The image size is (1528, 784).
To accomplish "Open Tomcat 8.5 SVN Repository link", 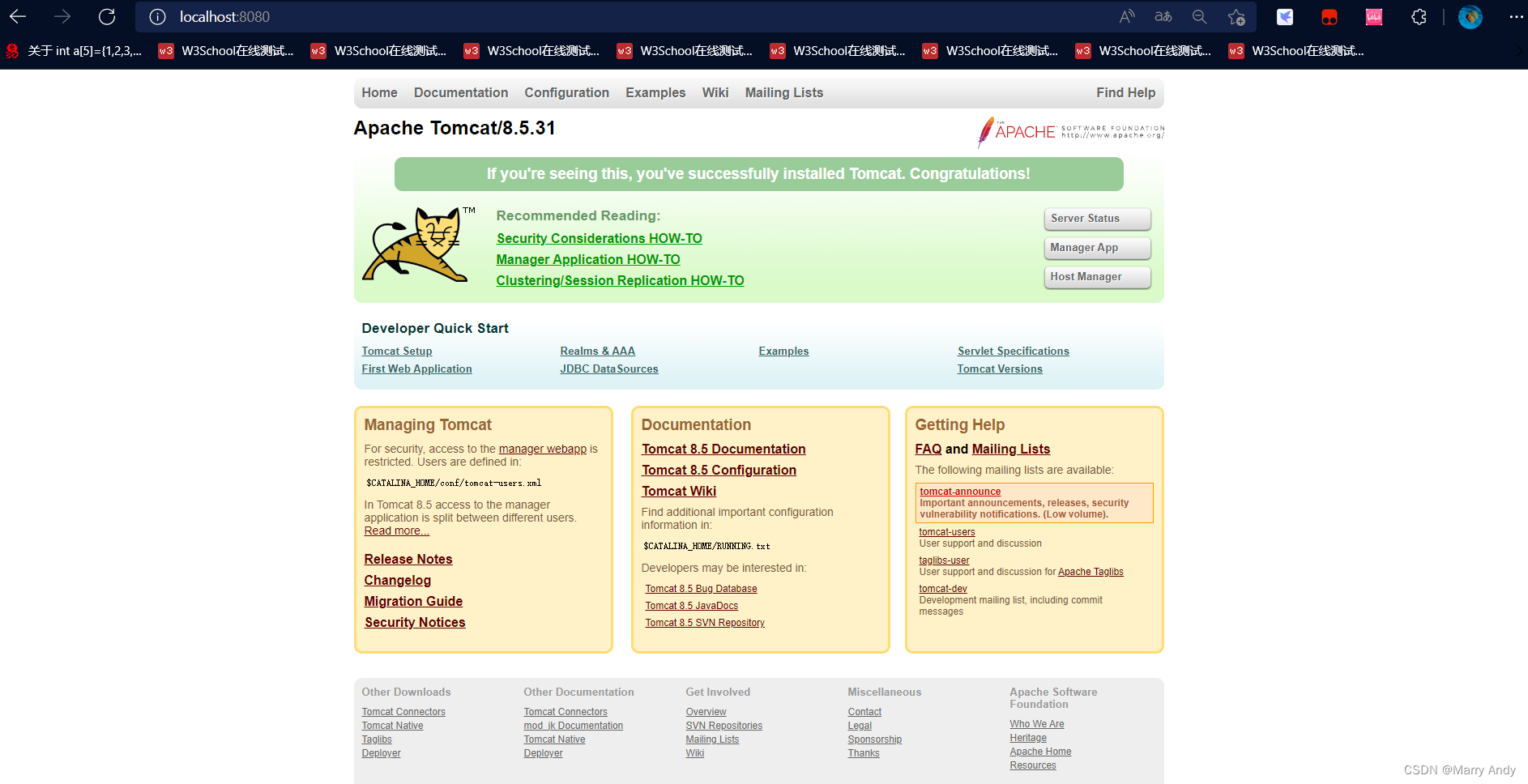I will coord(705,624).
